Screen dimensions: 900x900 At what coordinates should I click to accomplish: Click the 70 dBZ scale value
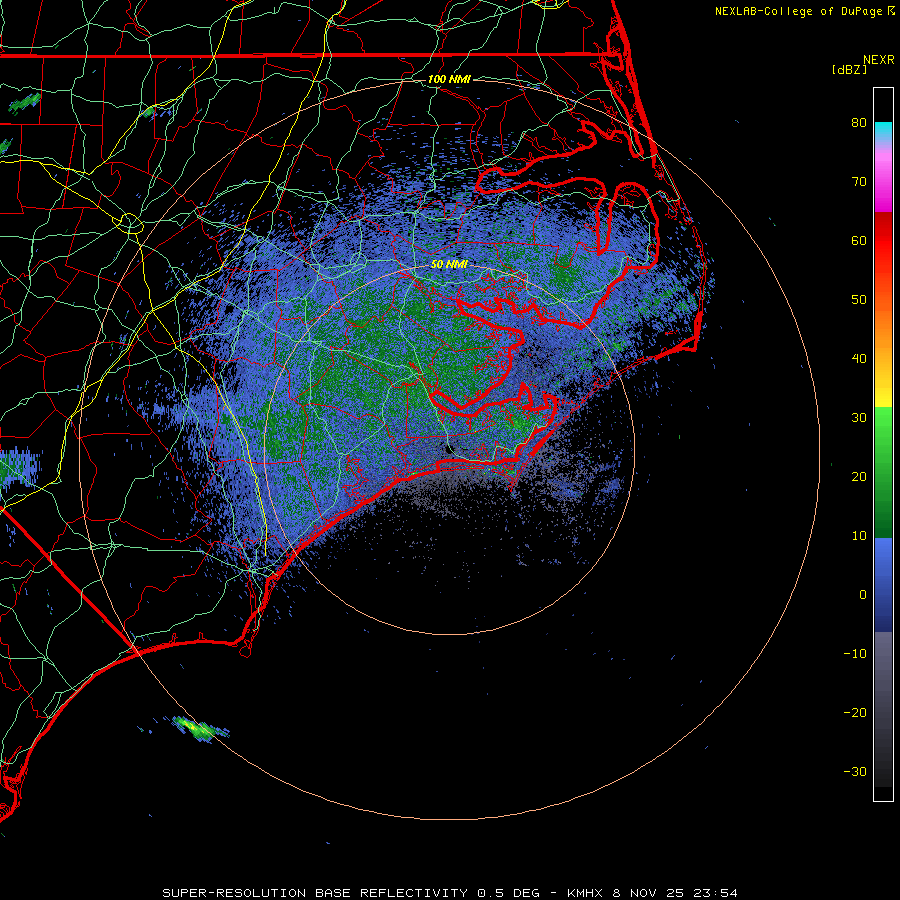(859, 182)
